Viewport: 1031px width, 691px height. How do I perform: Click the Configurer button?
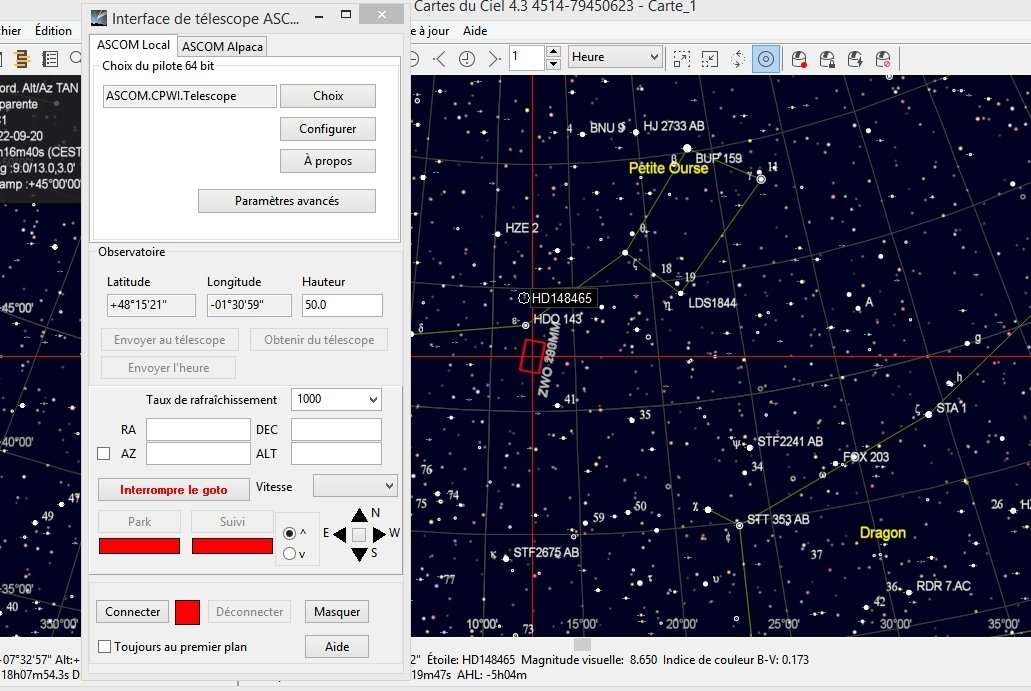pos(328,129)
